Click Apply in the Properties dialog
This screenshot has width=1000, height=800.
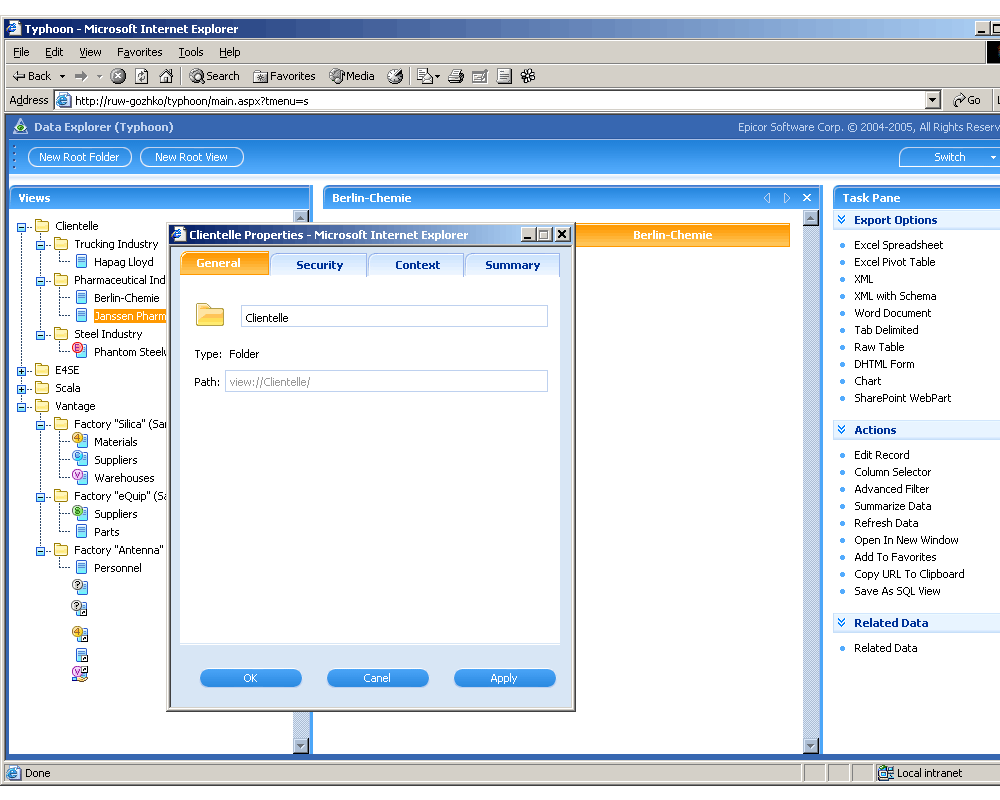[504, 678]
